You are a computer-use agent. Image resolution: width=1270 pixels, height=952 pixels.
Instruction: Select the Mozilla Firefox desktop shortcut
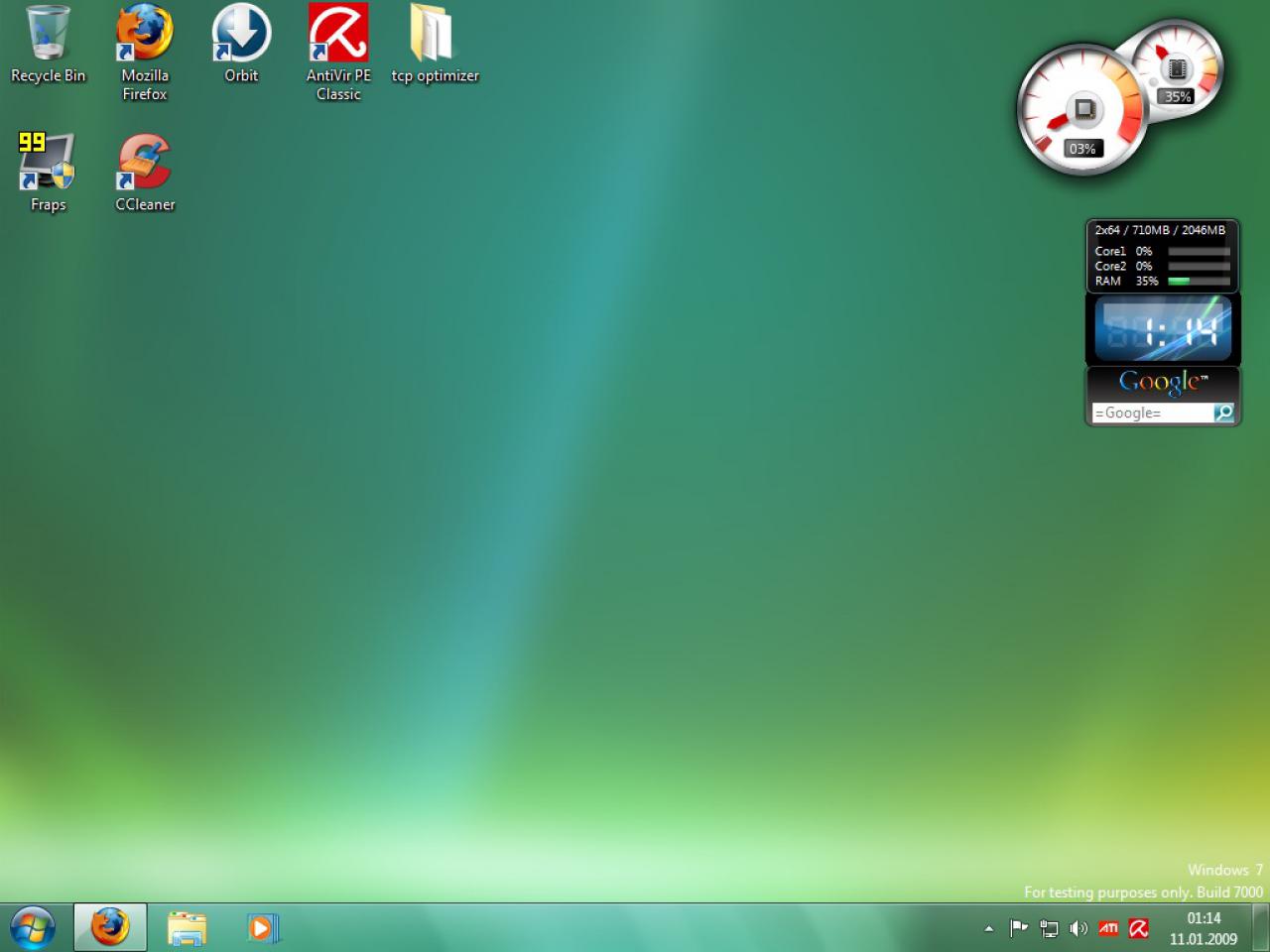tap(145, 52)
